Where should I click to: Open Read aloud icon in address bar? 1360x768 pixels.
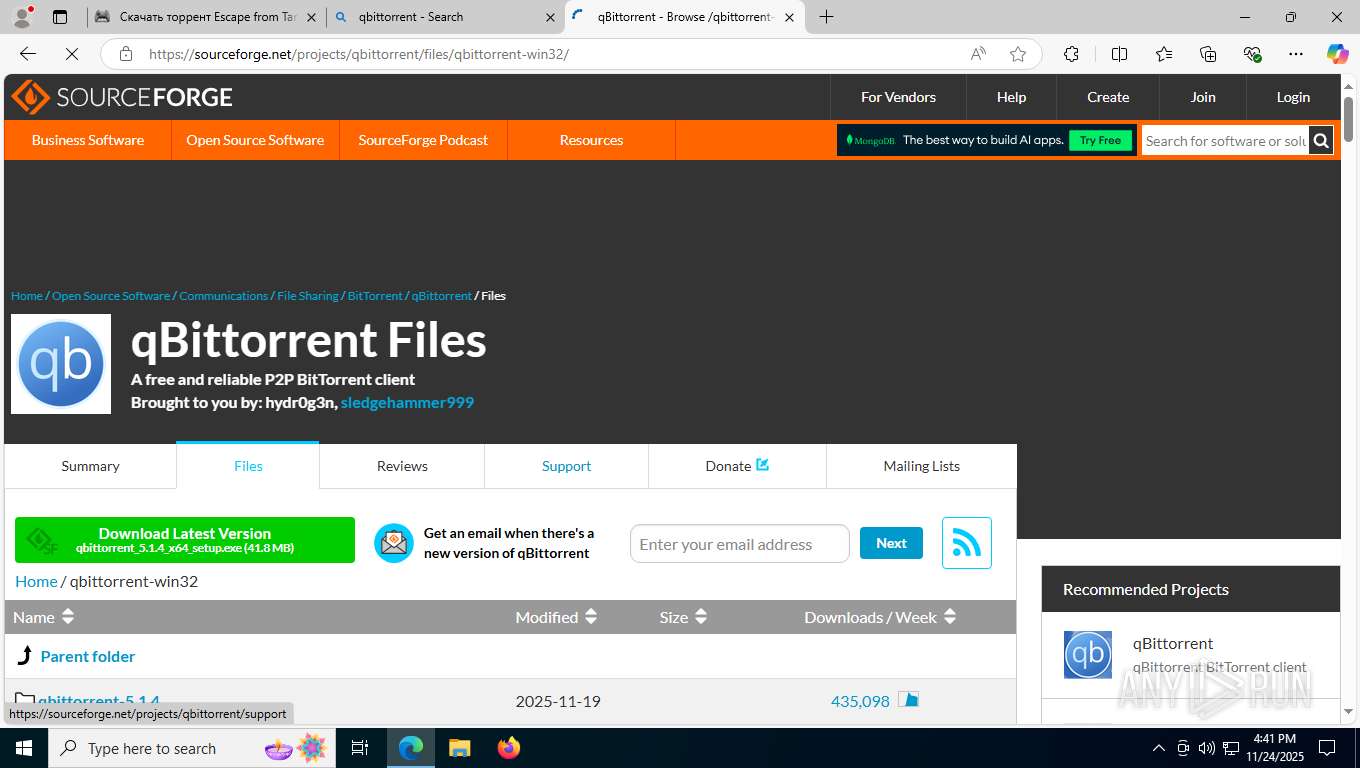(978, 54)
